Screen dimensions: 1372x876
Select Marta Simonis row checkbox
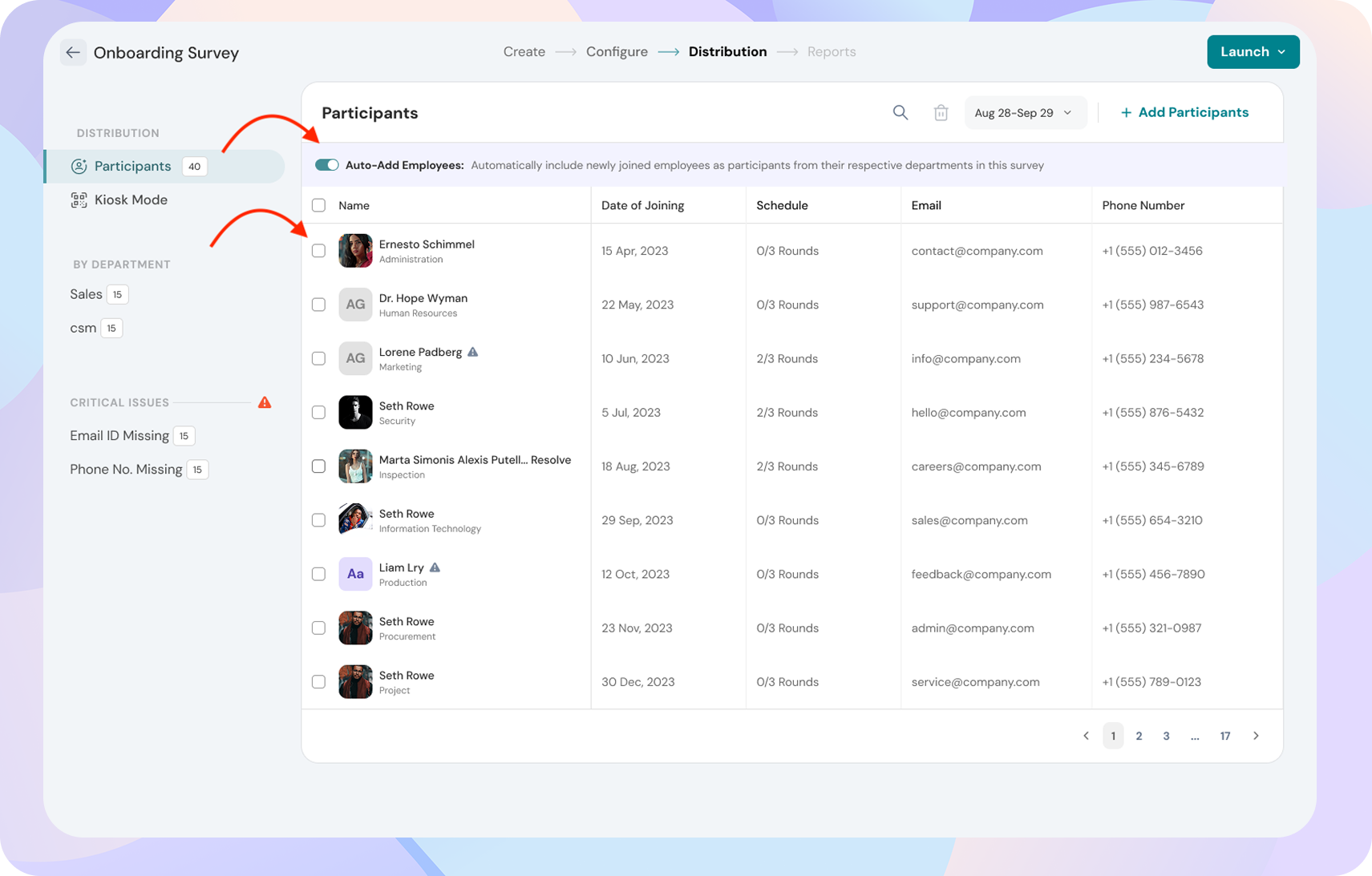(318, 466)
